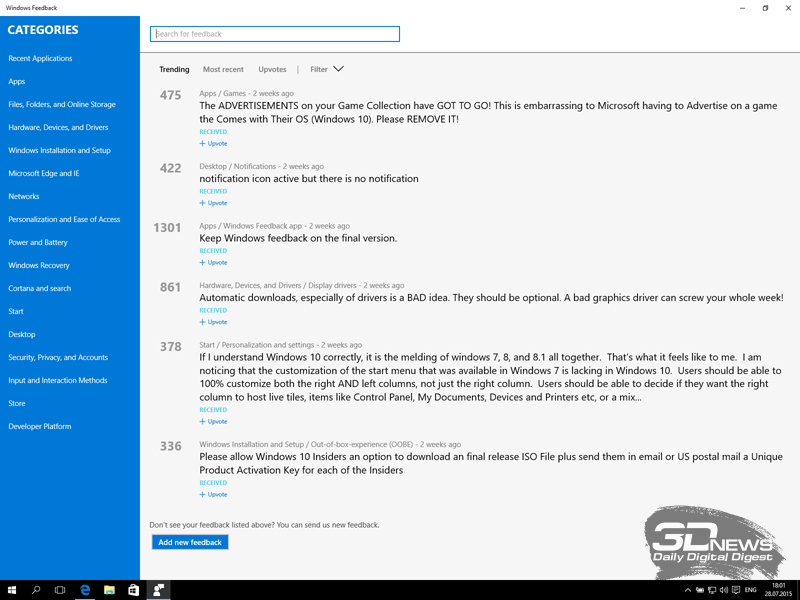Select the Start category
Image resolution: width=800 pixels, height=600 pixels.
pos(16,311)
